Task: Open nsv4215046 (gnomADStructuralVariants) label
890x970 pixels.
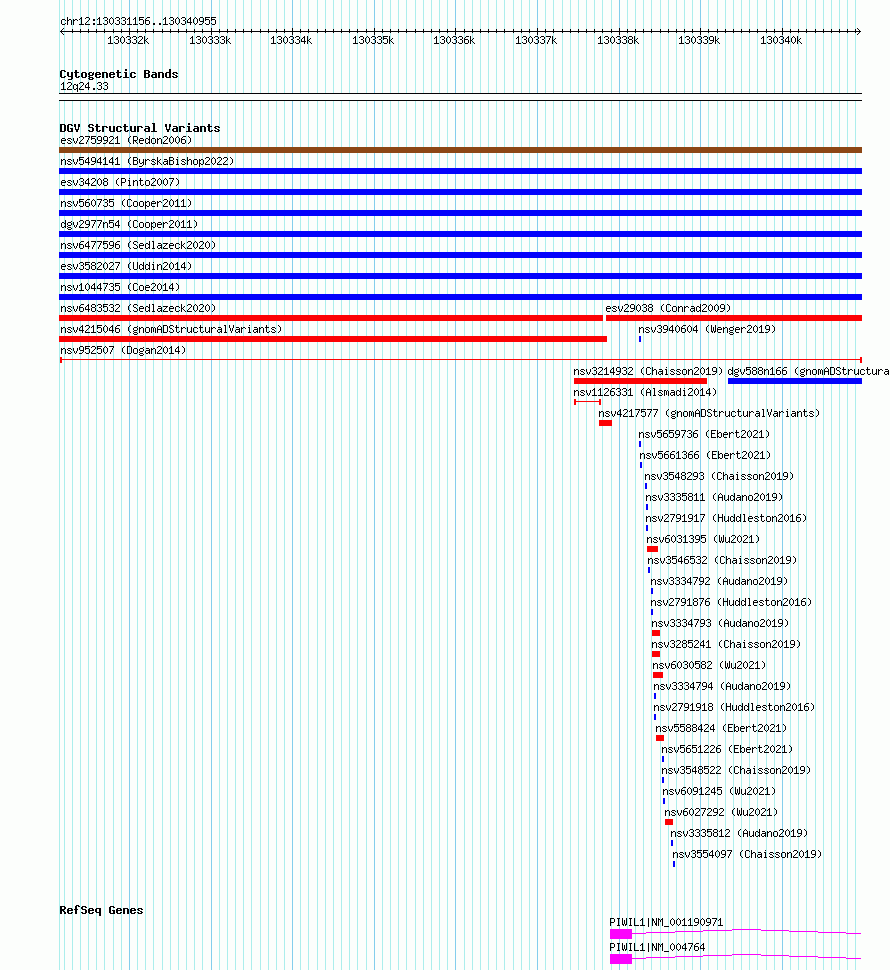Action: pyautogui.click(x=171, y=330)
